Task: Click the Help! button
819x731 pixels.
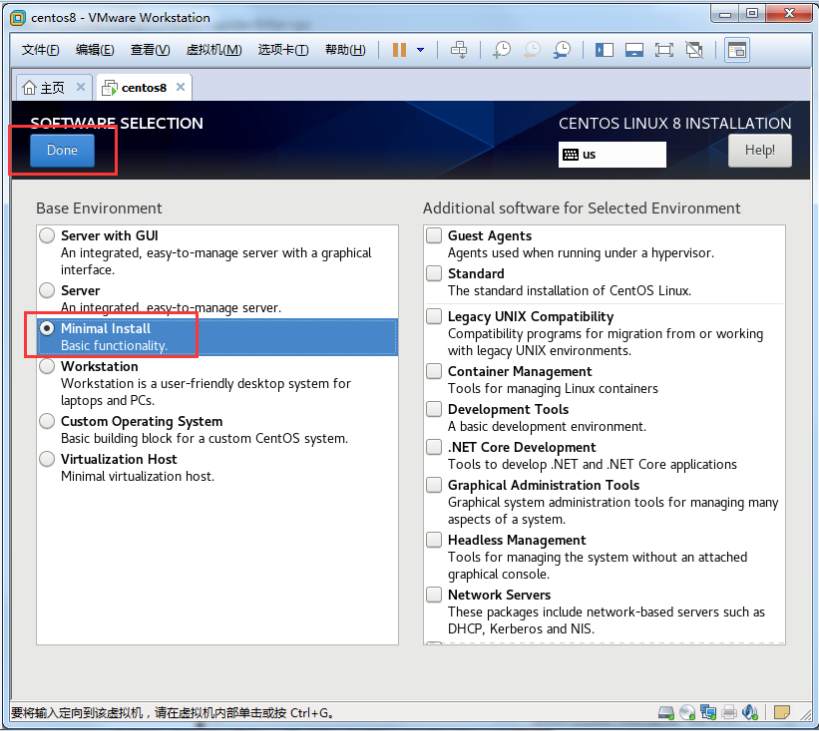Action: 759,151
